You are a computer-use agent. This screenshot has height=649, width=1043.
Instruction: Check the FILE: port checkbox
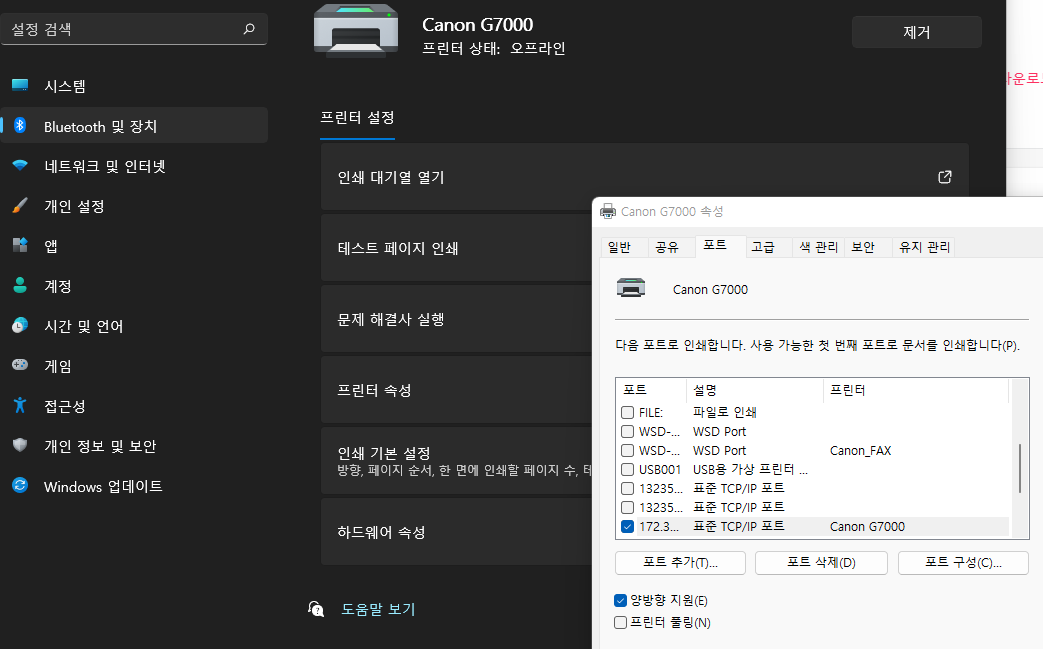pos(627,412)
